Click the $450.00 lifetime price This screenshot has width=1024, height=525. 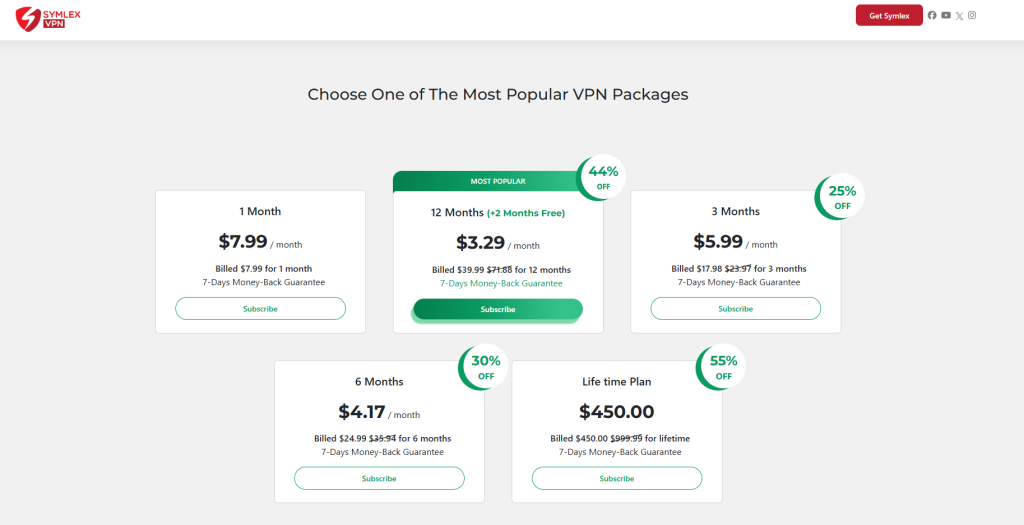tap(616, 412)
